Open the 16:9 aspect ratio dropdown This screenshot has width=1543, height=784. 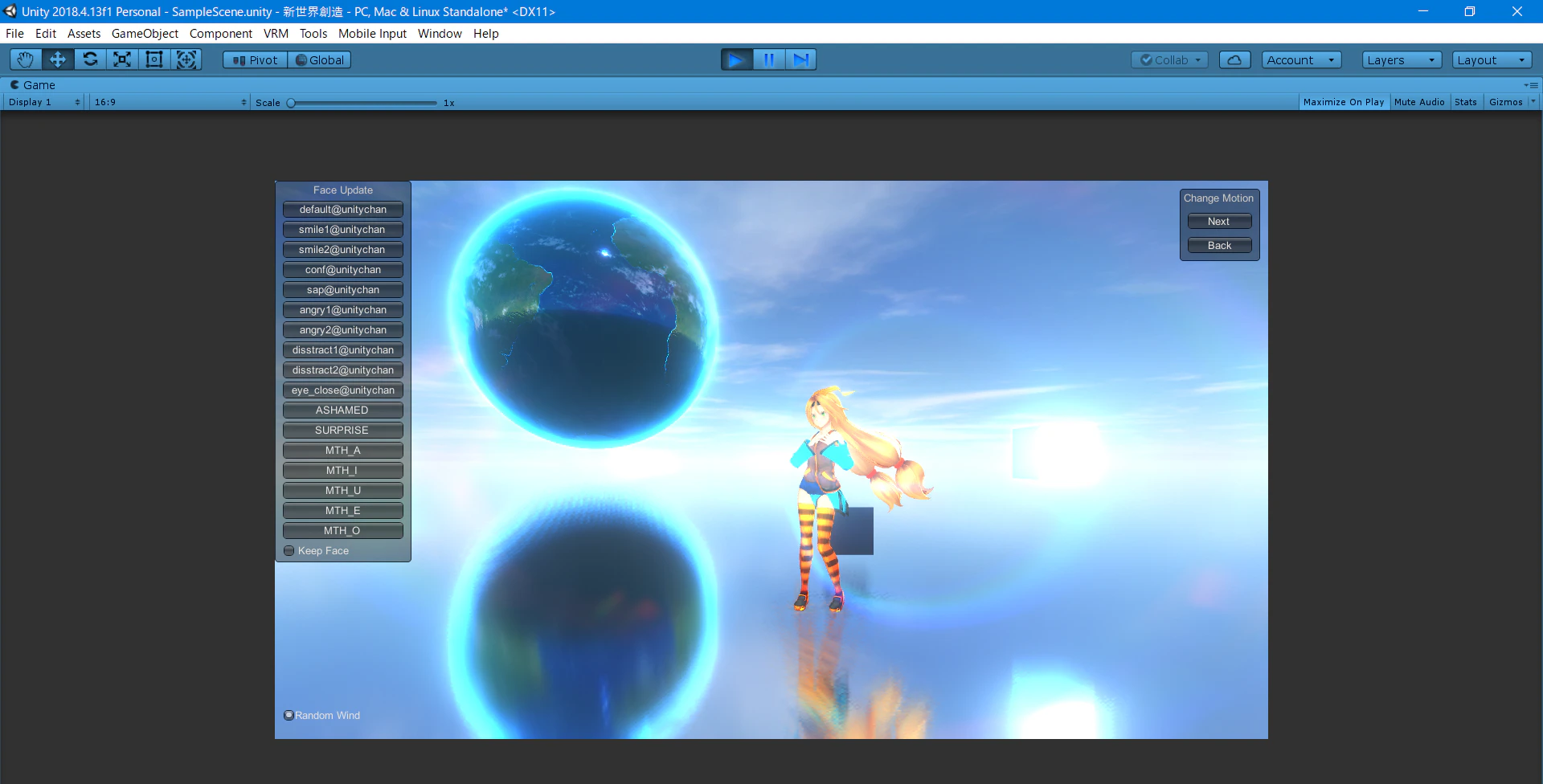170,102
